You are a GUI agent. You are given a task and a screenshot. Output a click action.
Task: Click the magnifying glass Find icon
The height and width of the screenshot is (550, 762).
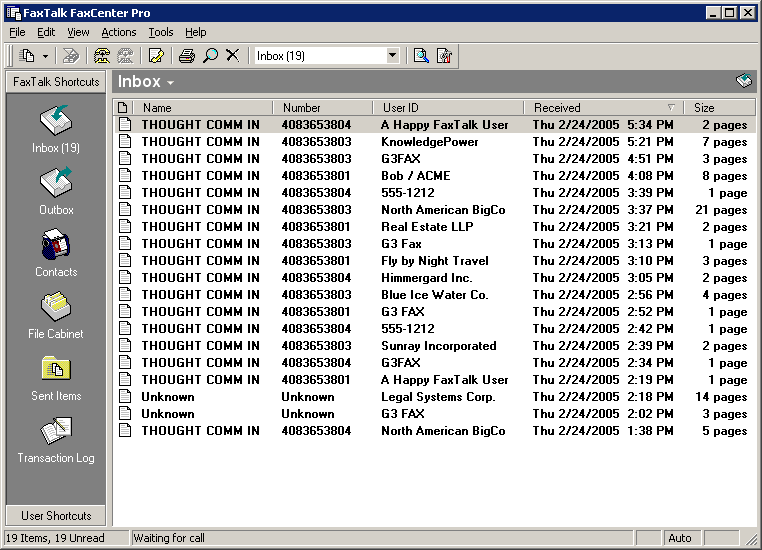pyautogui.click(x=210, y=56)
